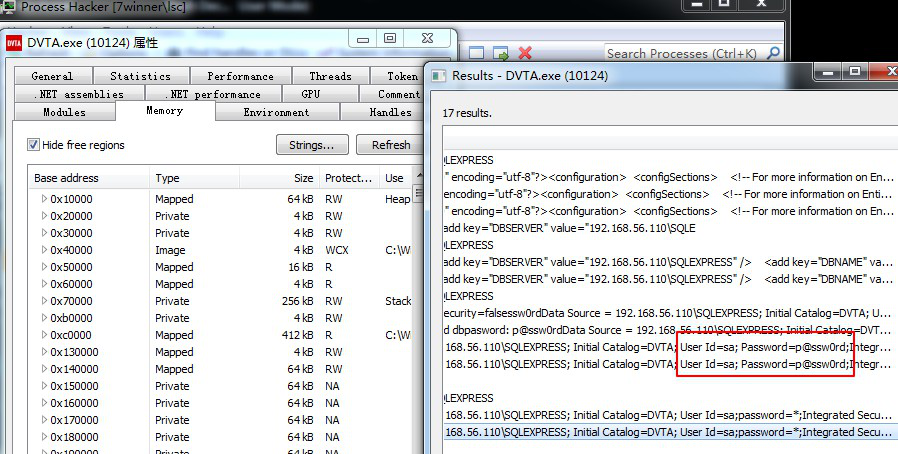This screenshot has height=454, width=898.
Task: Click the memory list vertical scrollbar thumb
Action: (418, 193)
